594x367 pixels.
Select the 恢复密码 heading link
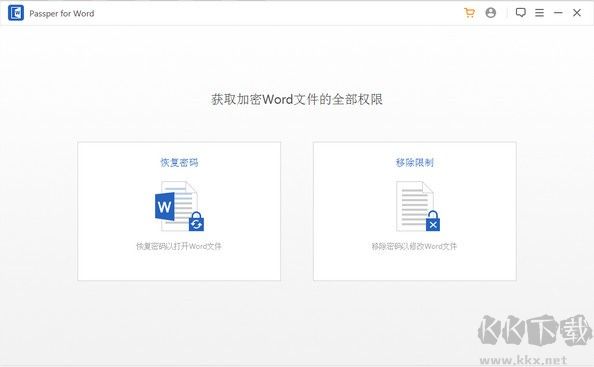pos(179,162)
